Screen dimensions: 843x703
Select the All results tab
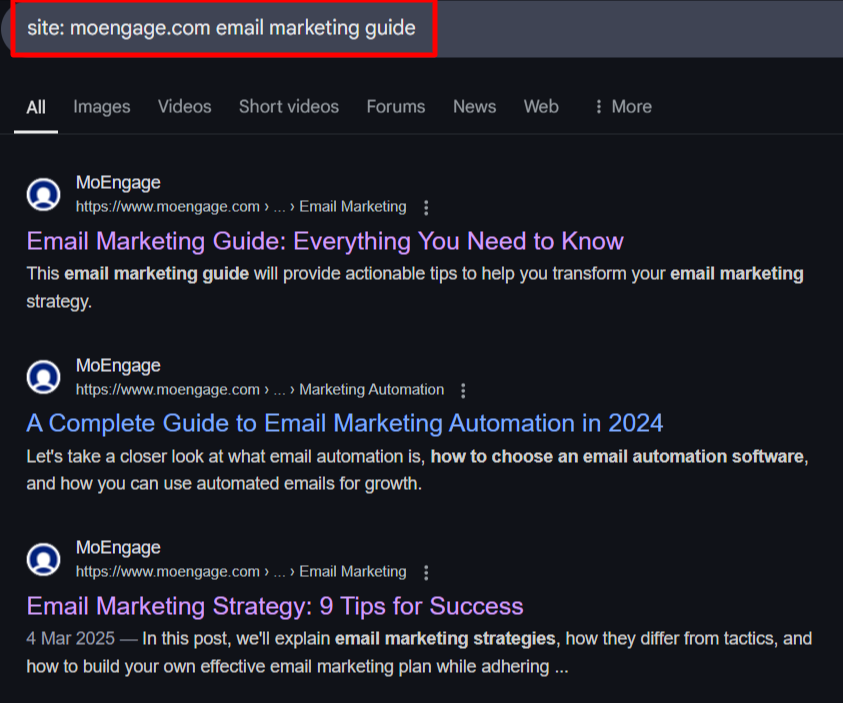click(x=36, y=107)
